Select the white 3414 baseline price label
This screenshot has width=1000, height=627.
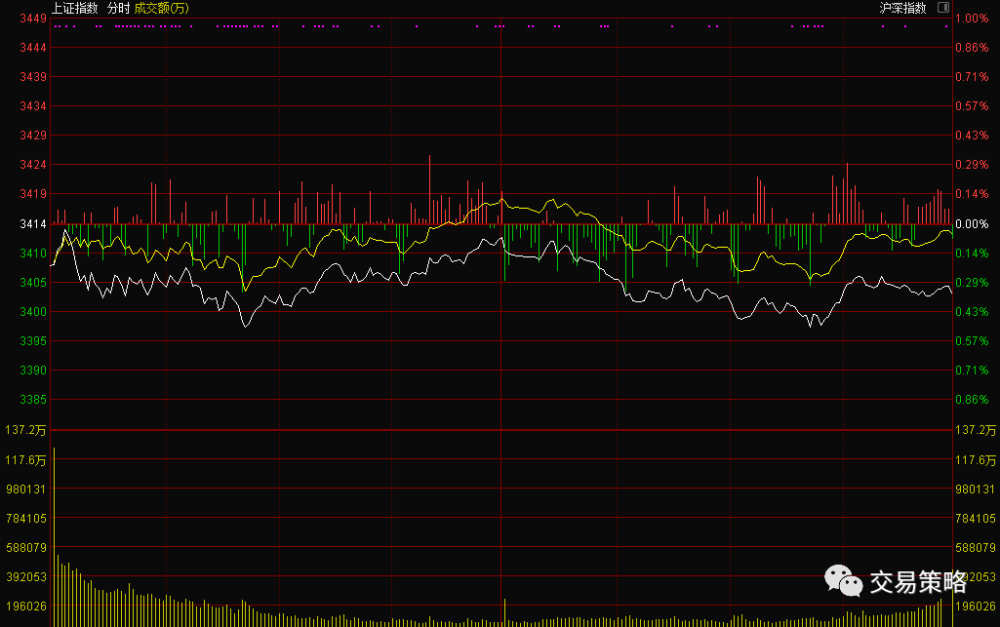[33, 224]
